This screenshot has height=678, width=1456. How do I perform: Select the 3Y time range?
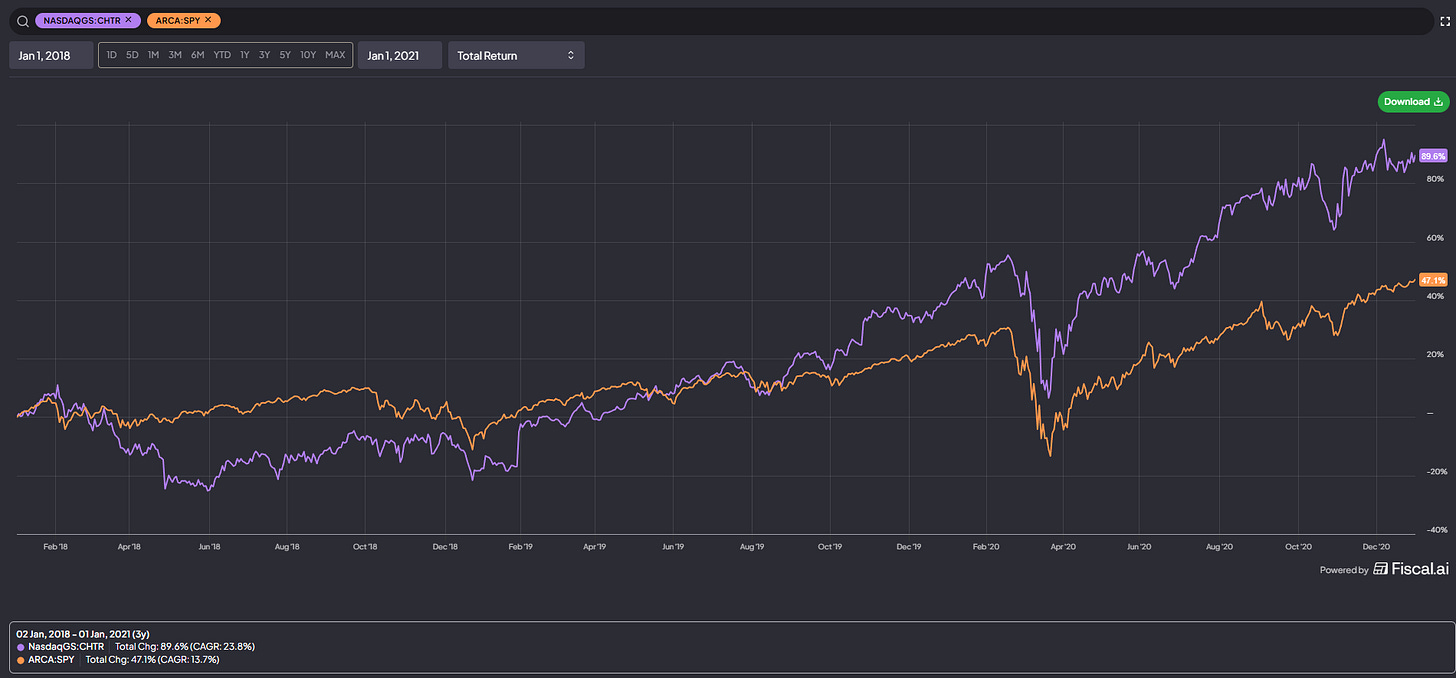[264, 55]
